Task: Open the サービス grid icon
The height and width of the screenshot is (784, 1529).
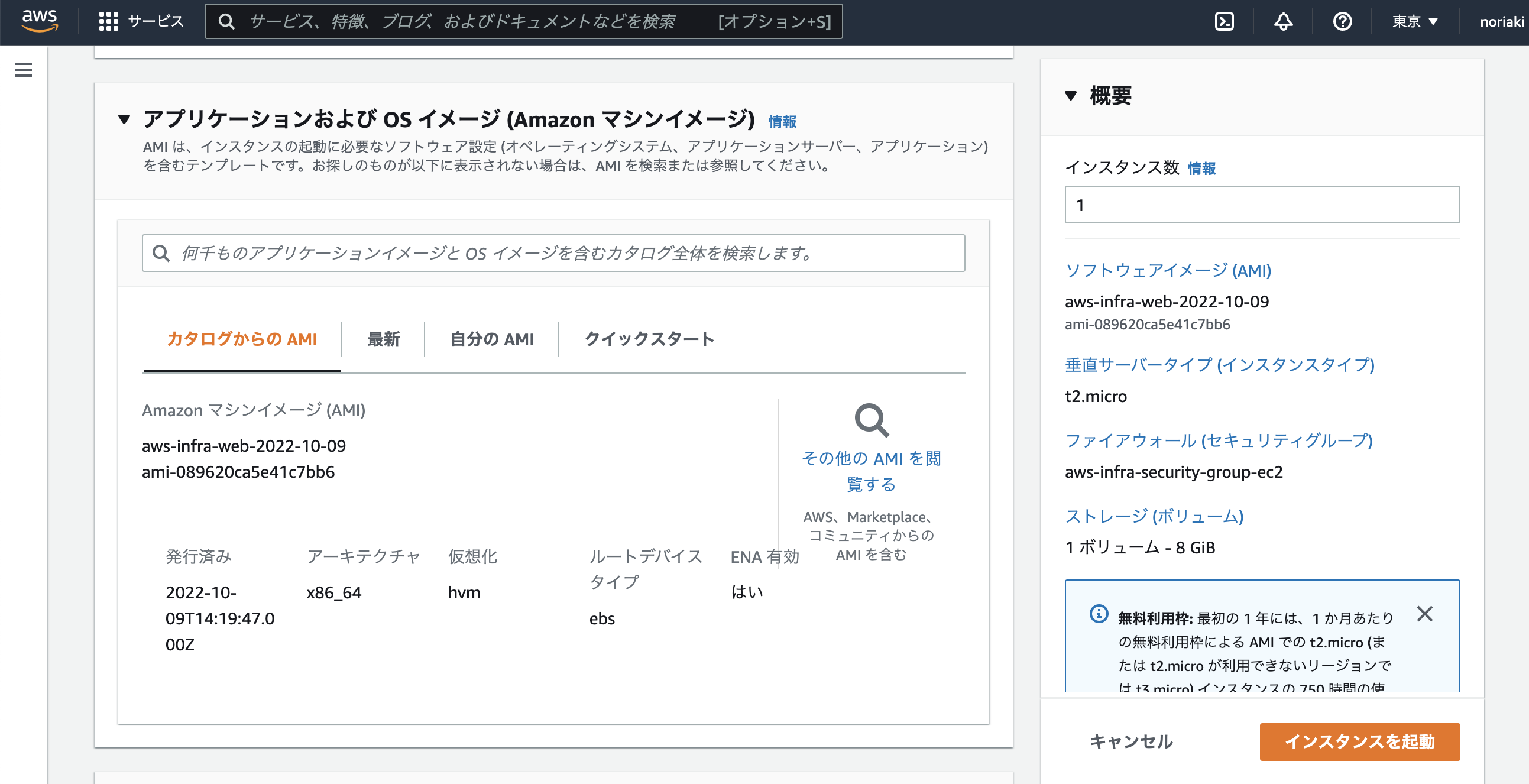Action: (x=108, y=21)
